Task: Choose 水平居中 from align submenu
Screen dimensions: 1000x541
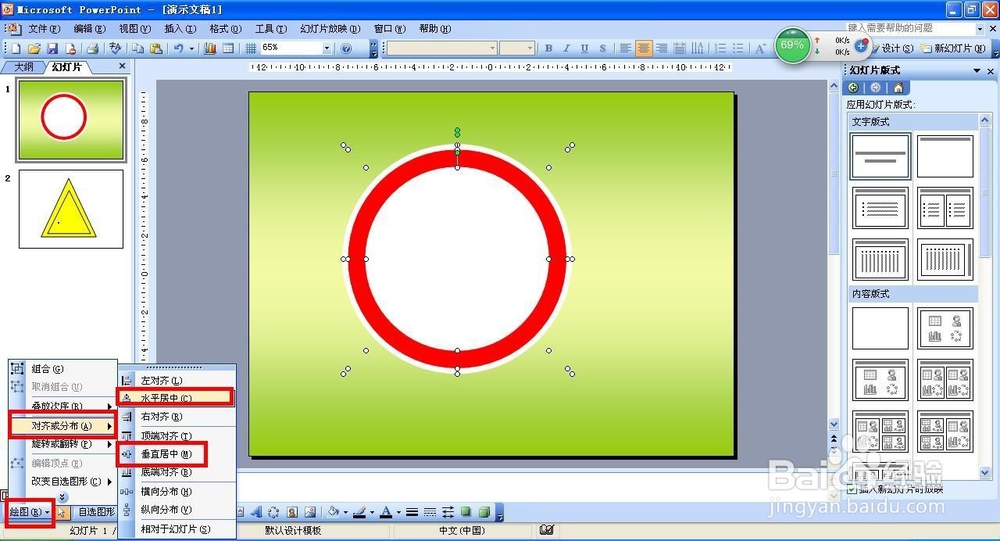Action: tap(175, 398)
